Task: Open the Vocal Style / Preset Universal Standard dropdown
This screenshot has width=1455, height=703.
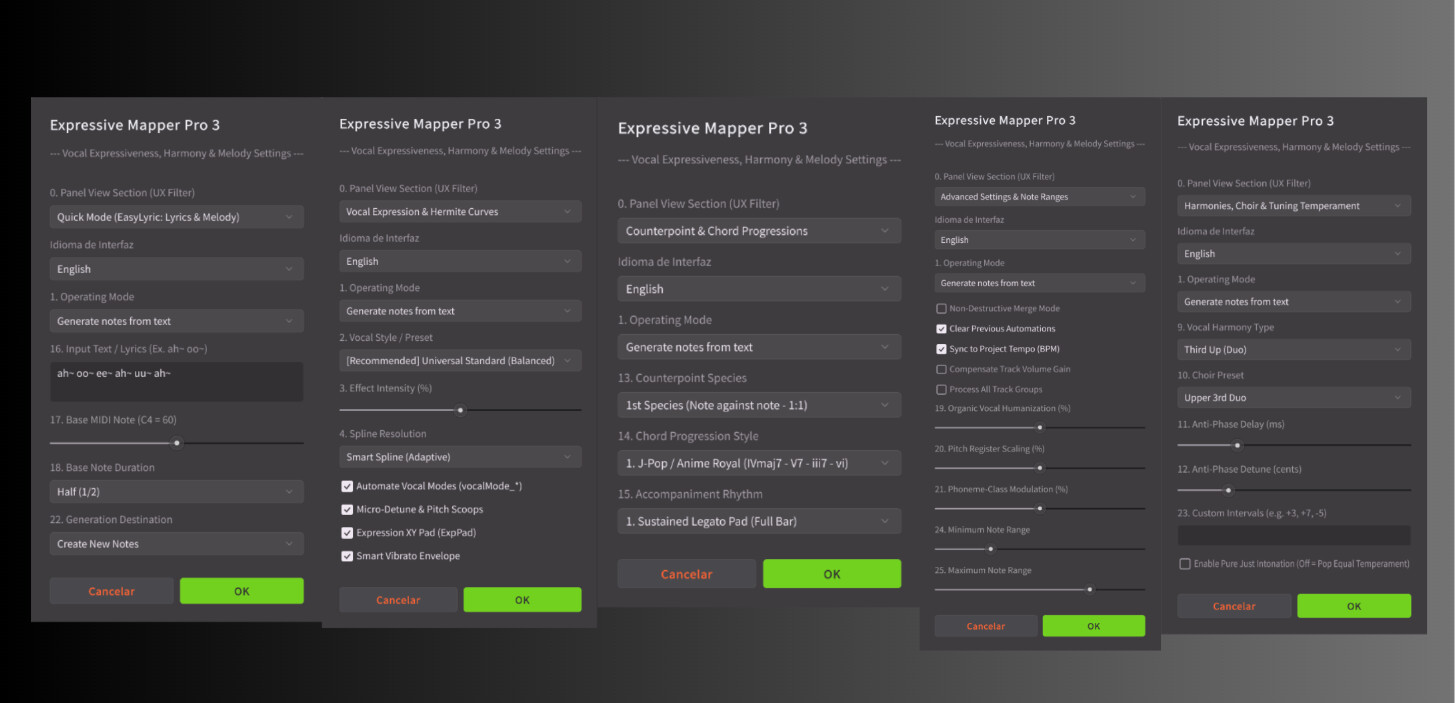Action: pyautogui.click(x=460, y=360)
